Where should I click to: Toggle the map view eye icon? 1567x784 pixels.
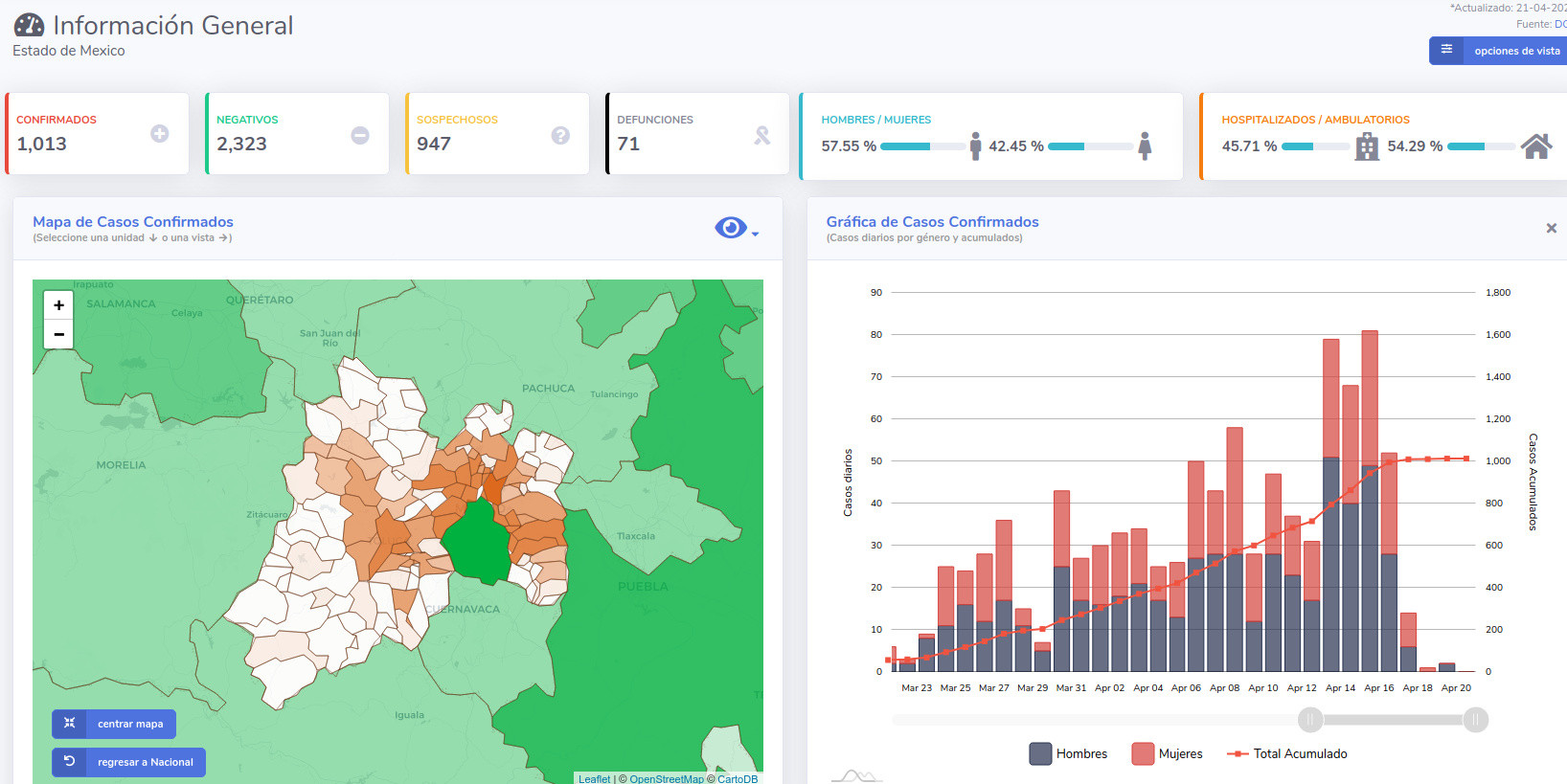coord(731,228)
